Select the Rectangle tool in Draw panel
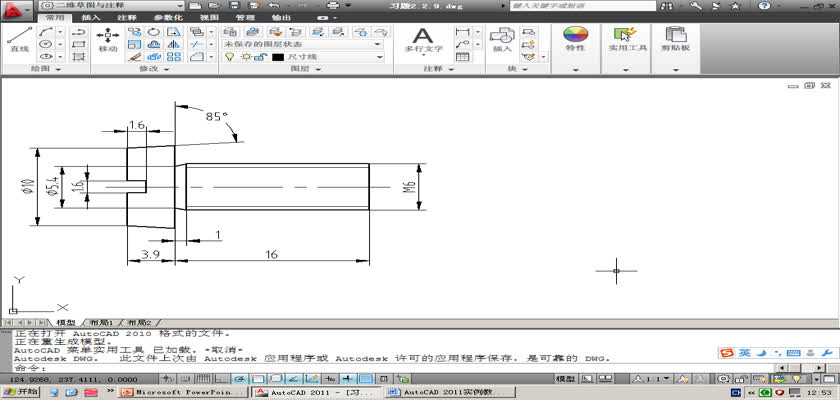This screenshot has height=400, width=840. (79, 44)
